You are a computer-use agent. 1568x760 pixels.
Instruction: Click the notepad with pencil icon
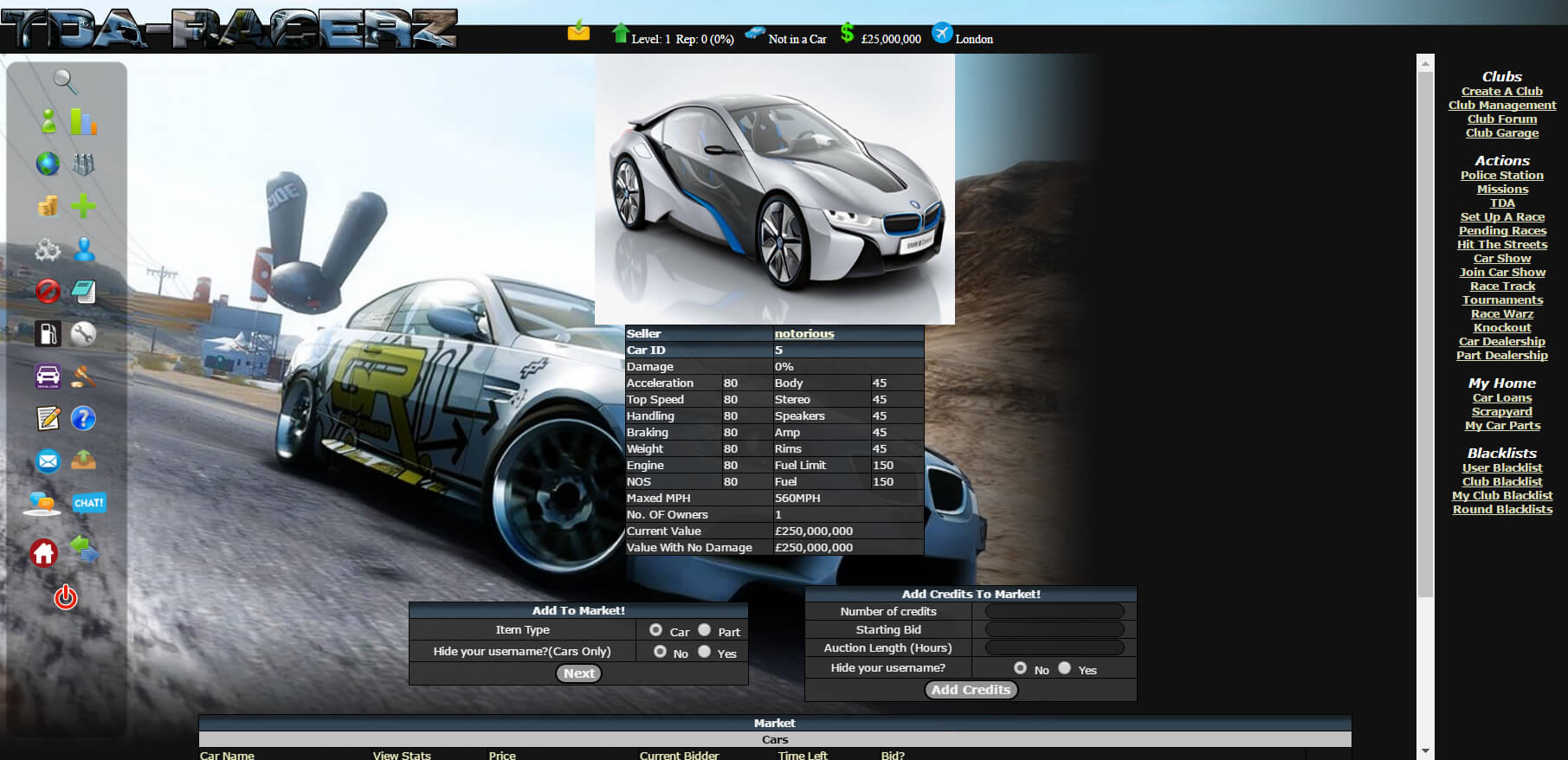pyautogui.click(x=48, y=419)
